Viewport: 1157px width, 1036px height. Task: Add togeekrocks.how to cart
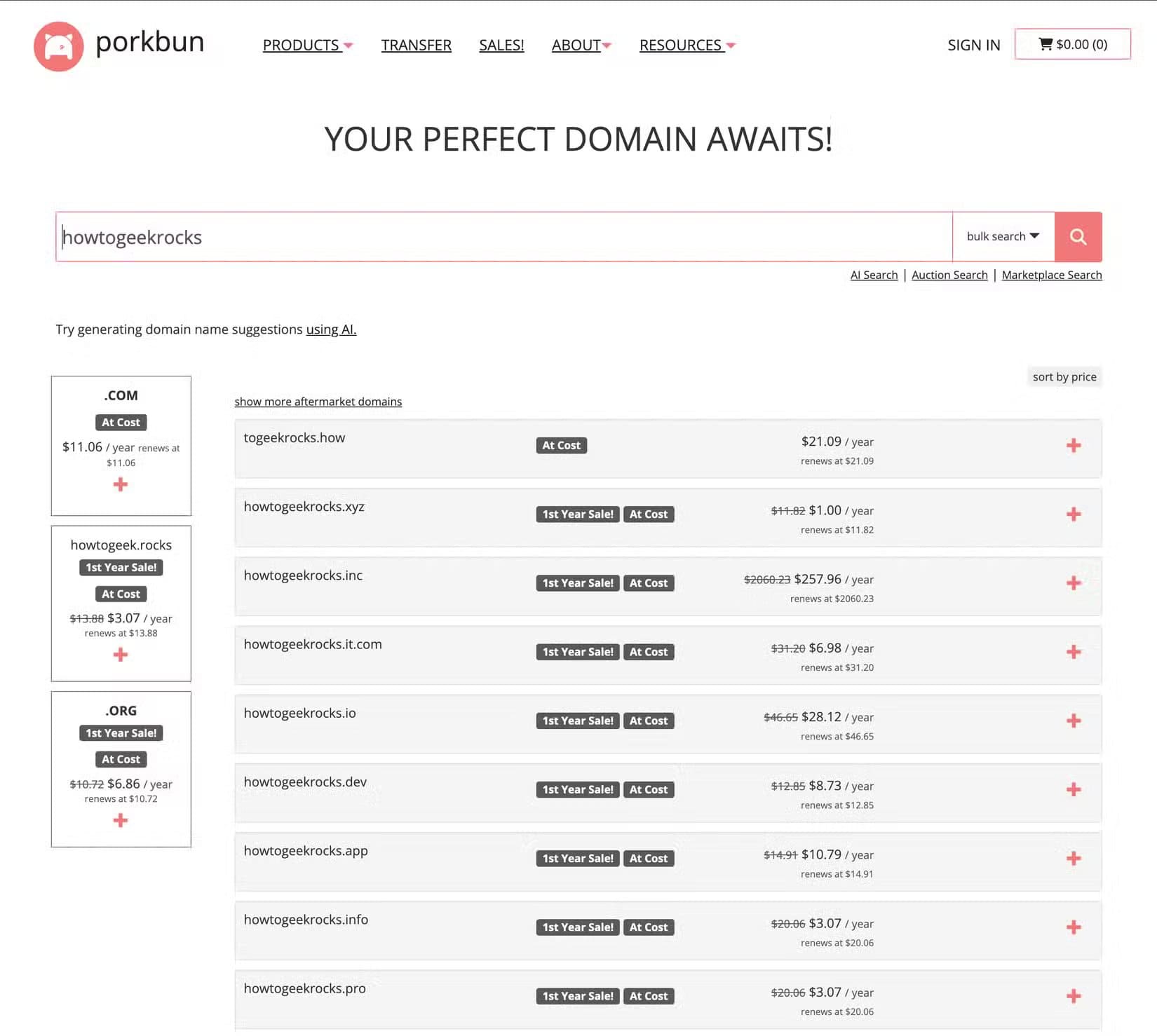tap(1074, 445)
